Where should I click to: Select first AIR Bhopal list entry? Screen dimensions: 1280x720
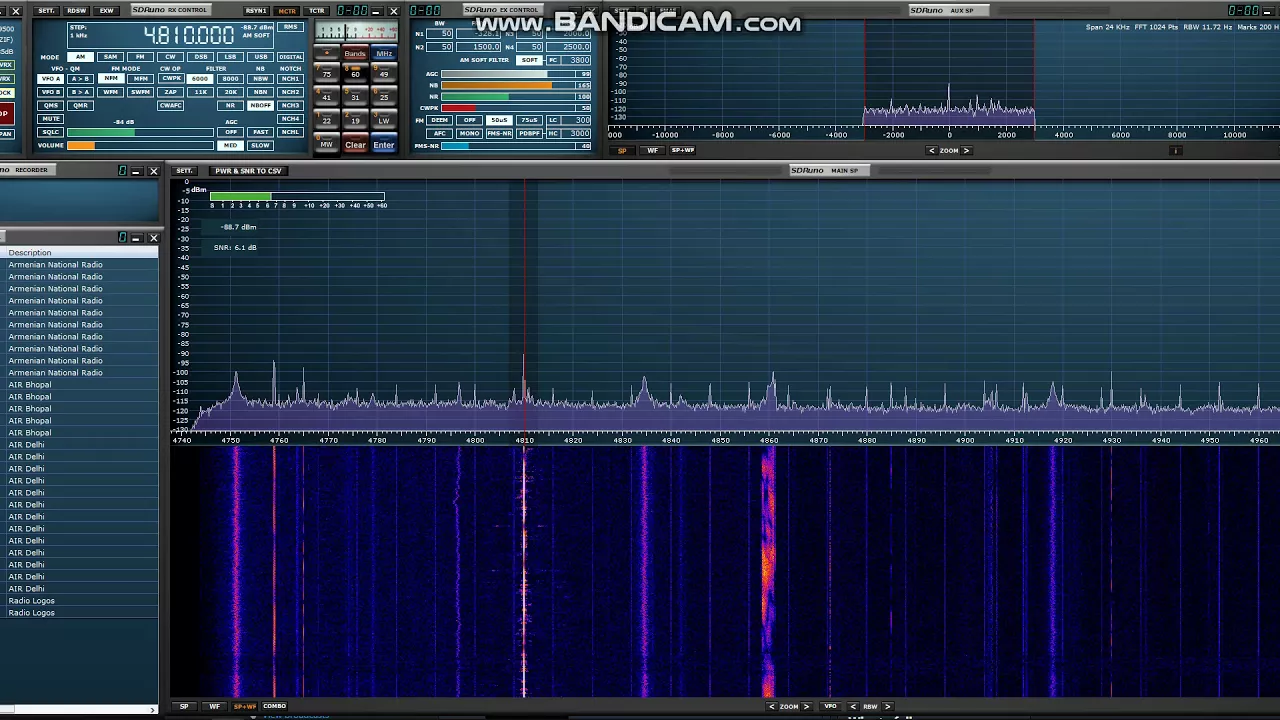coord(30,385)
